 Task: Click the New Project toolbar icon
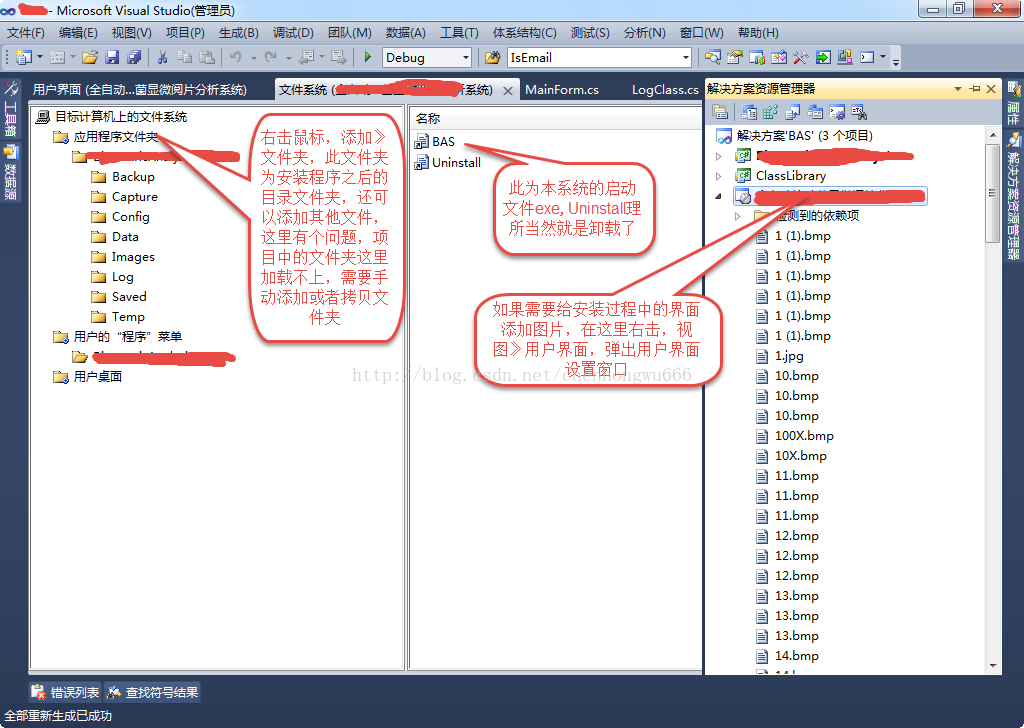click(24, 57)
